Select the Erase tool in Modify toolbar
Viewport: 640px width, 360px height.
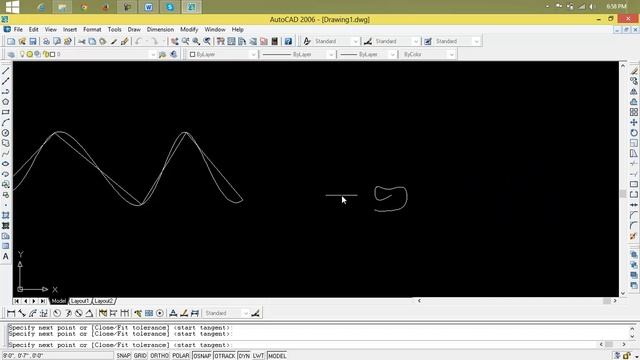point(633,71)
